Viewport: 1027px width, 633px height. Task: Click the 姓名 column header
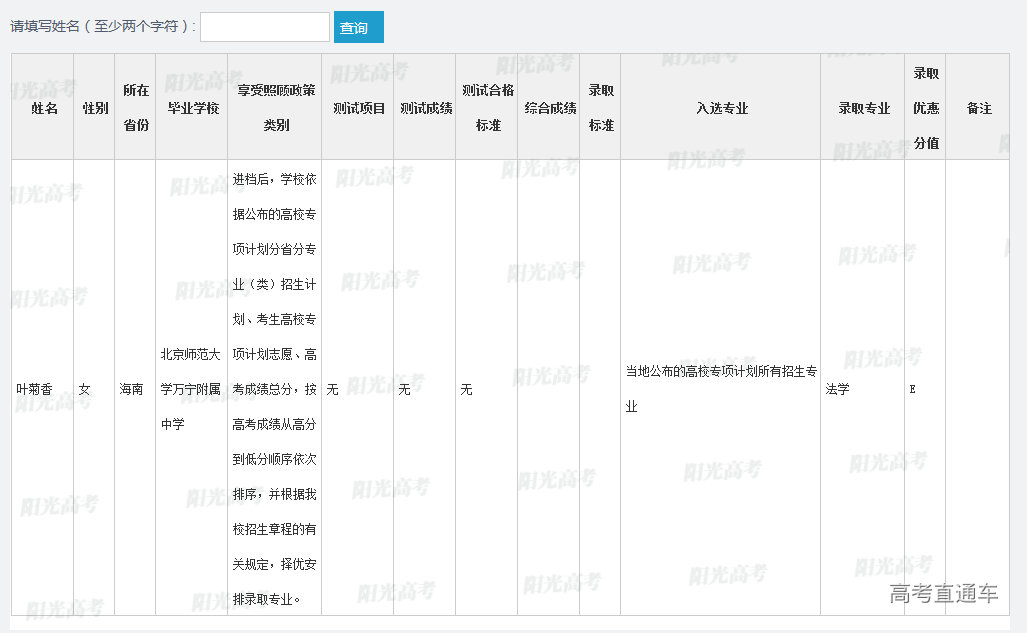pos(44,108)
